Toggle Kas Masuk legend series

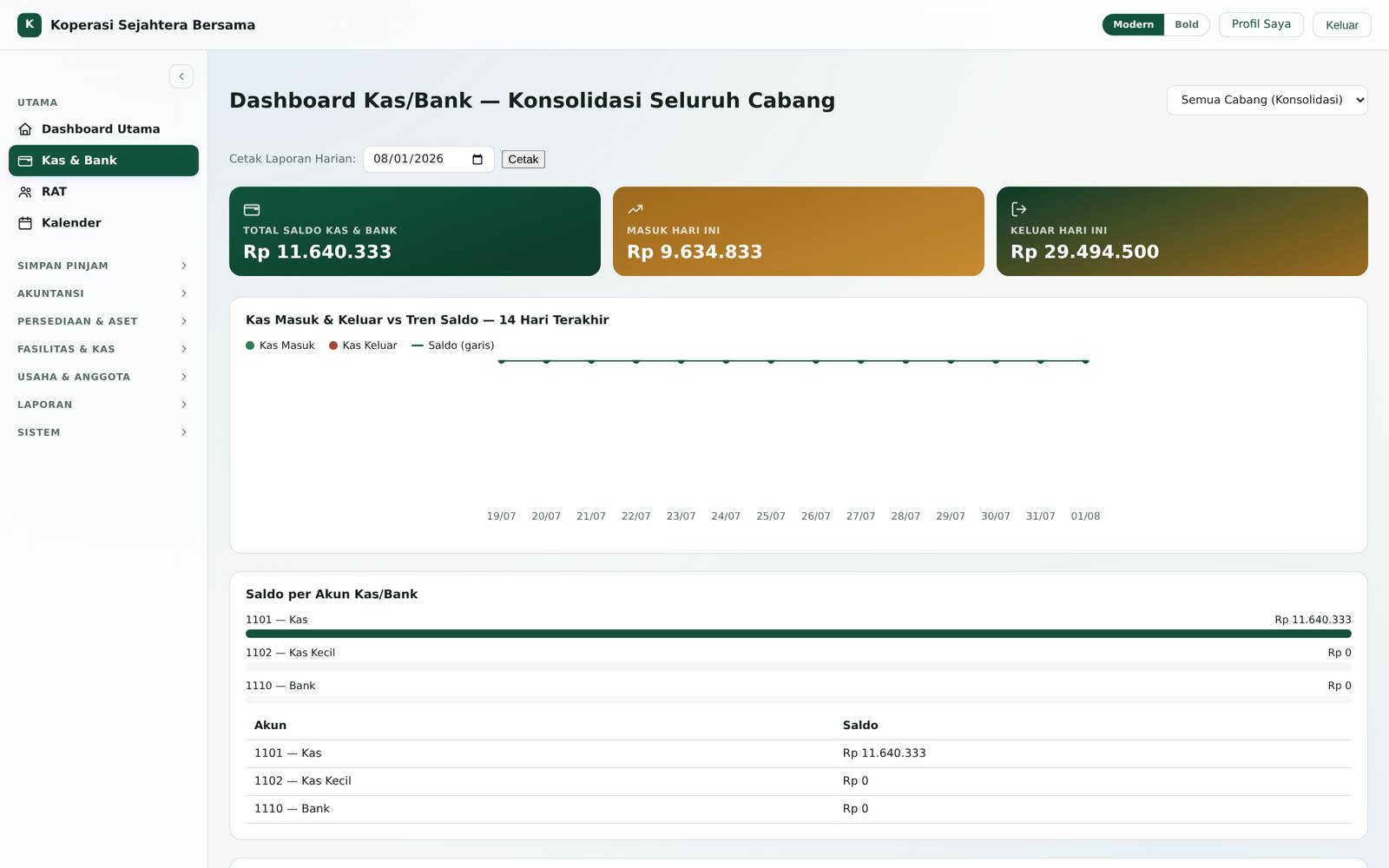[280, 345]
